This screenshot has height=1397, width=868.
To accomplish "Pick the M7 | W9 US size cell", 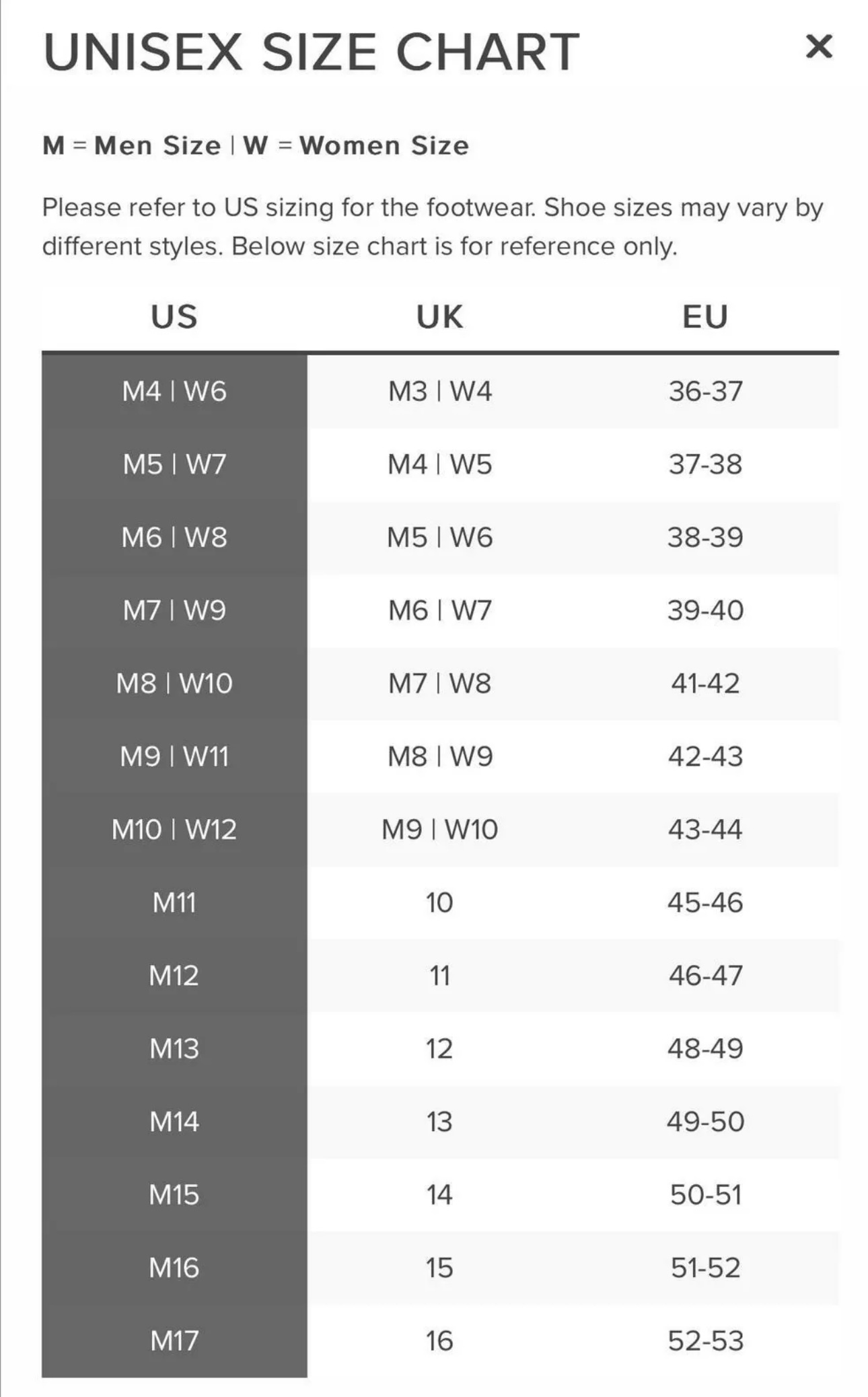I will click(x=174, y=610).
